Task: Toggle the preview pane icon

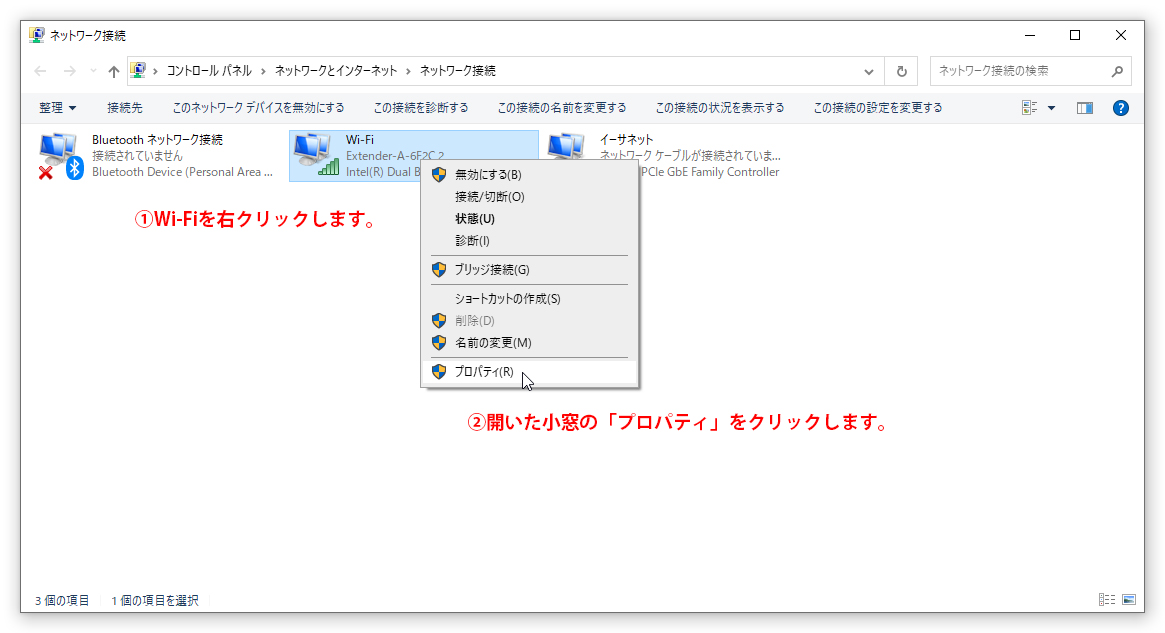Action: [1084, 108]
